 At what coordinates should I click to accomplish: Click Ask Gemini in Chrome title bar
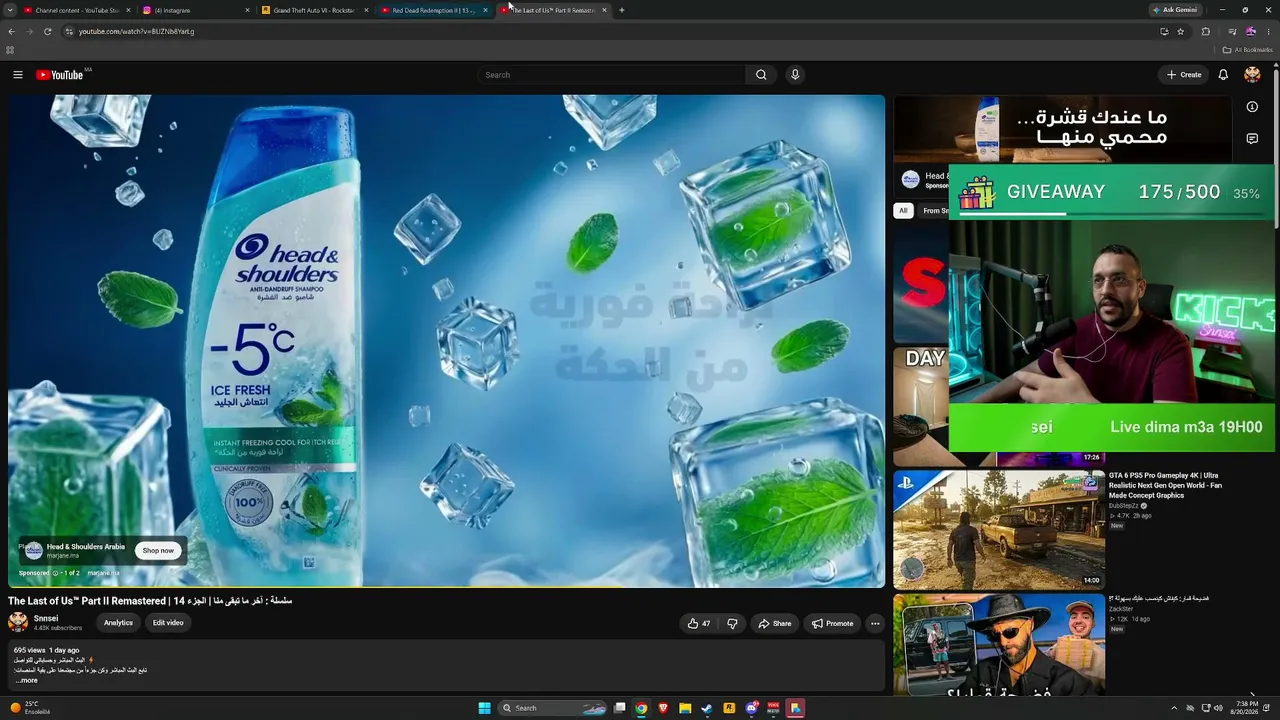point(1175,10)
